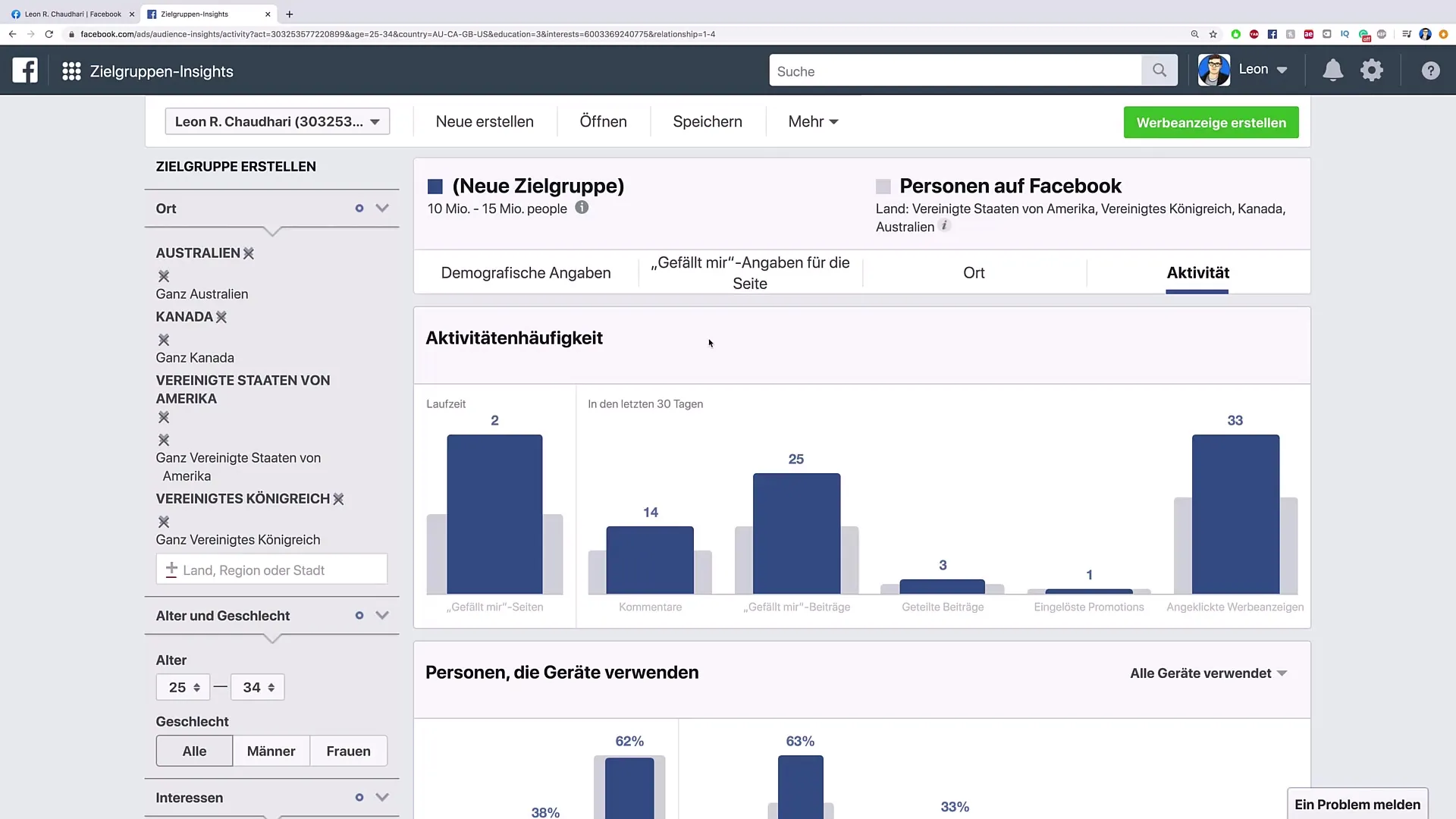Click the browser zoom magnifier icon
This screenshot has height=819, width=1456.
pos(1195,34)
